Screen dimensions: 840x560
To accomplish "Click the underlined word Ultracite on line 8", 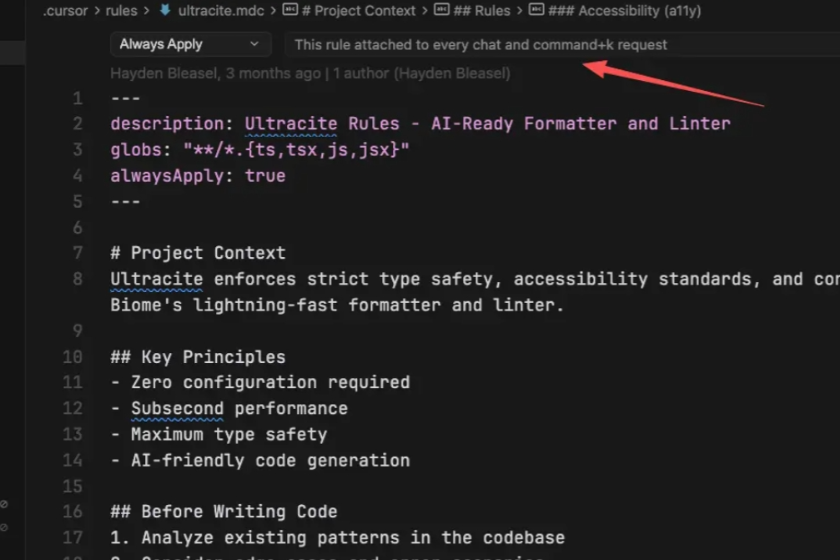I will [x=156, y=279].
